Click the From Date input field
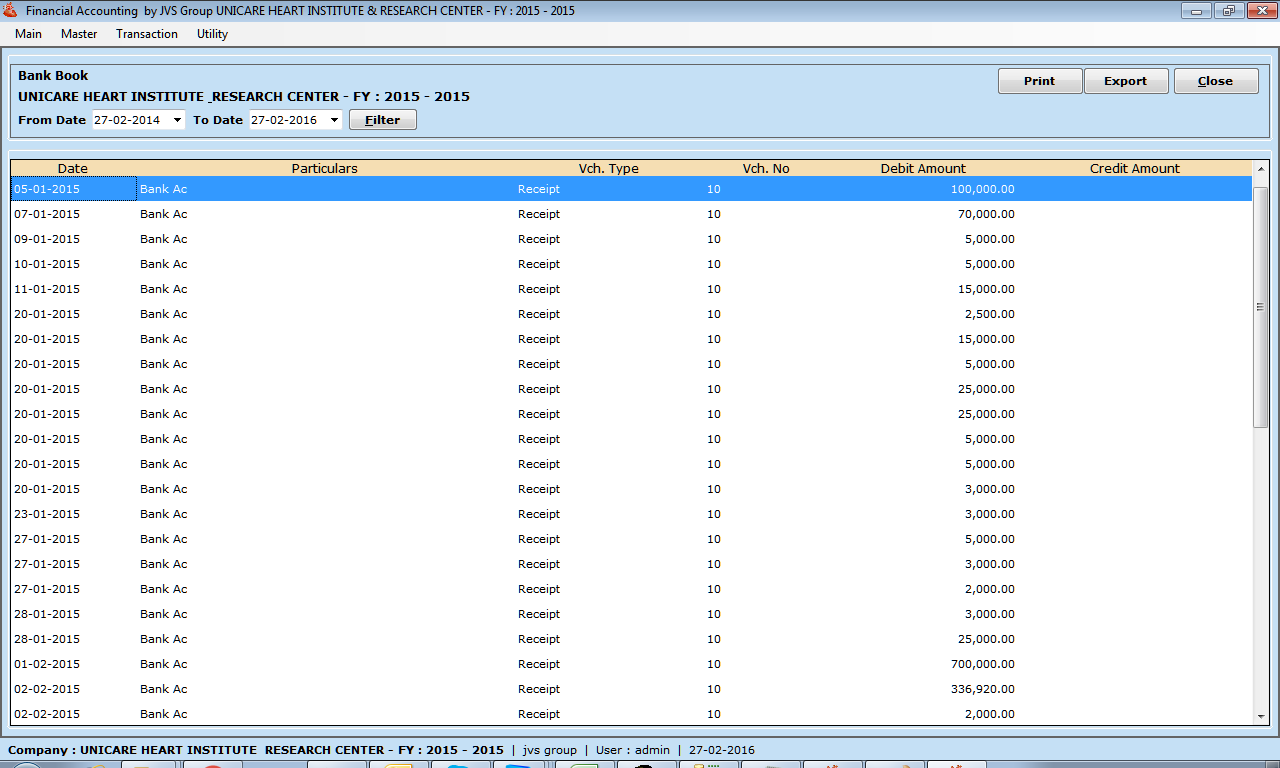The width and height of the screenshot is (1280, 768). pos(130,120)
